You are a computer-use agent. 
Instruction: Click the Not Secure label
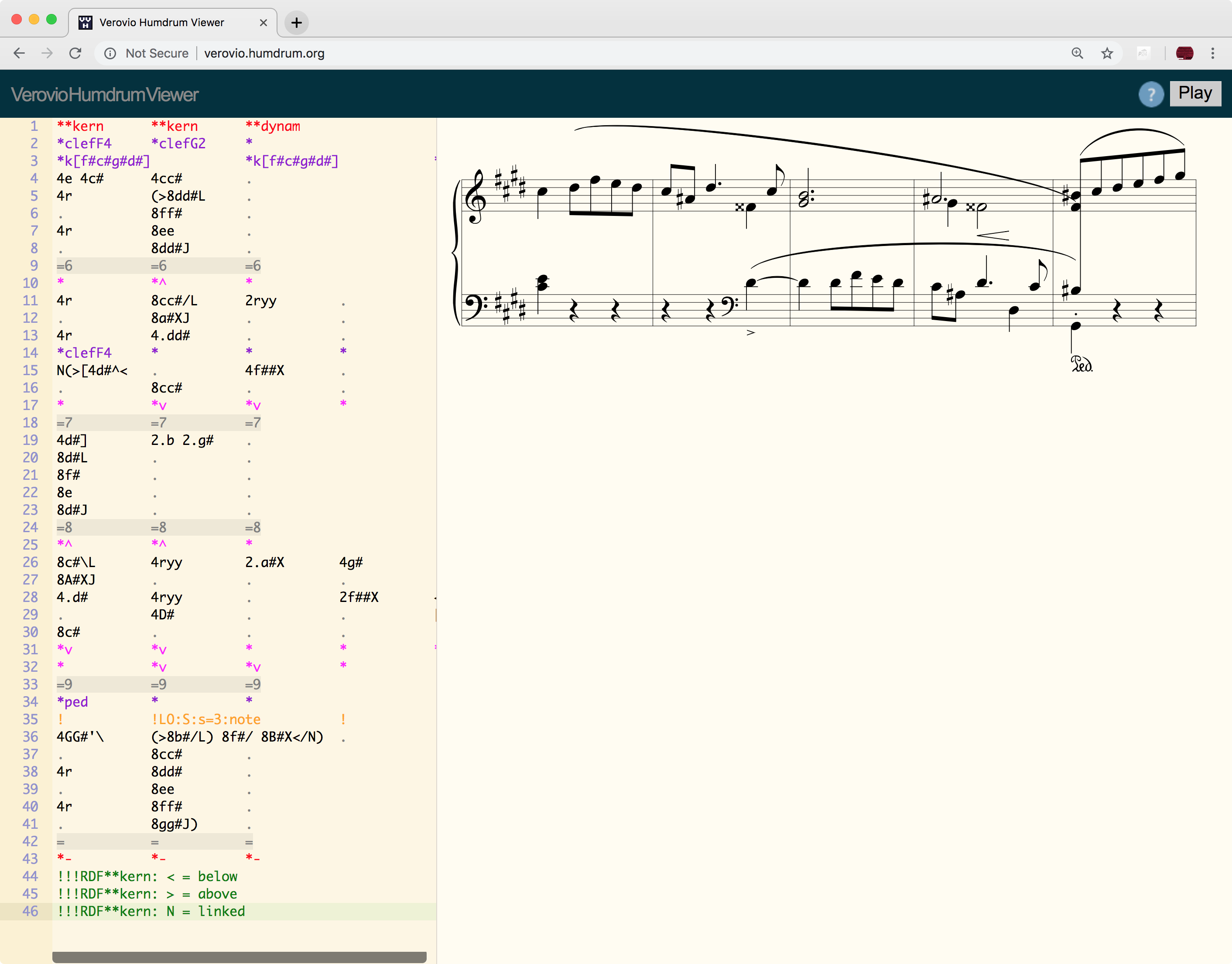157,53
